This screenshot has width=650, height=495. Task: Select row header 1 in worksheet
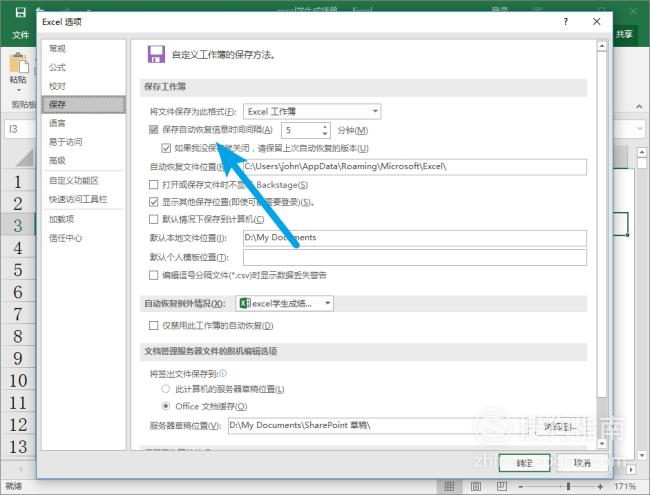coord(18,181)
